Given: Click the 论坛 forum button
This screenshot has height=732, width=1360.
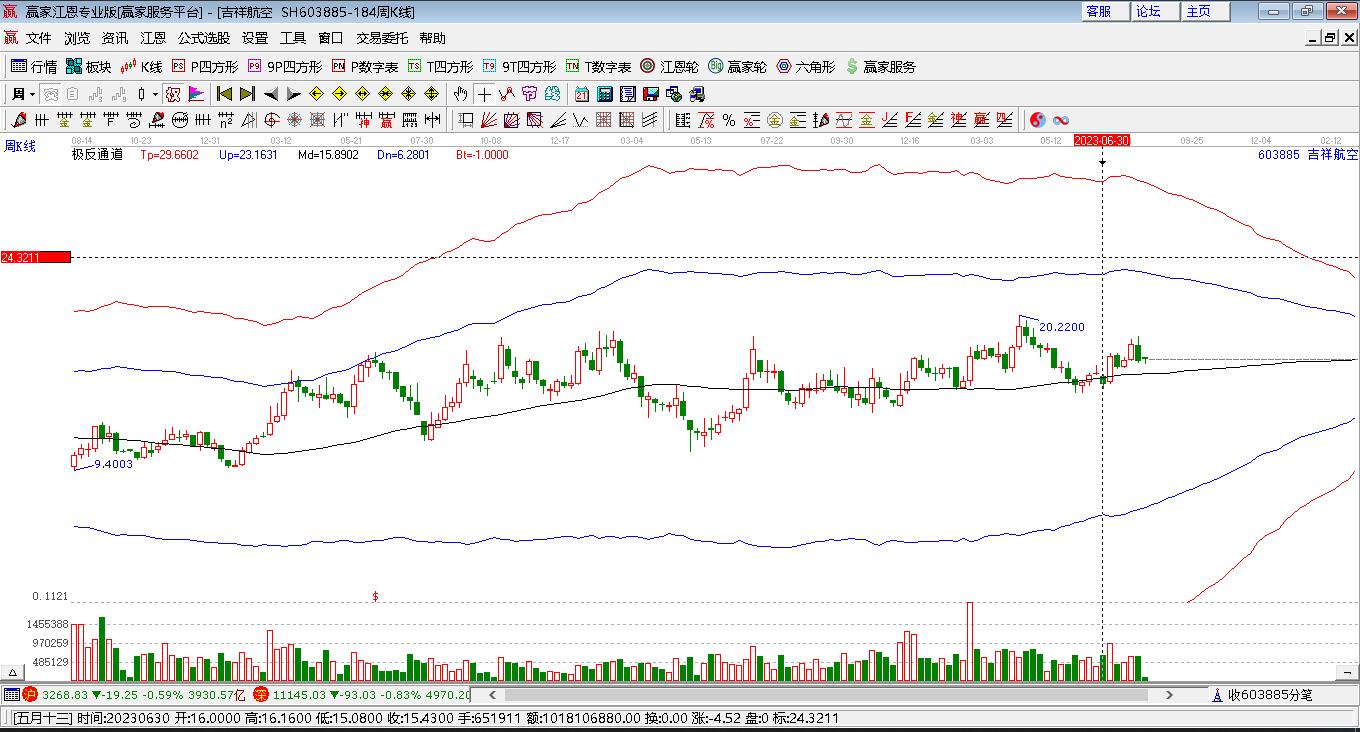Looking at the screenshot, I should 1148,11.
